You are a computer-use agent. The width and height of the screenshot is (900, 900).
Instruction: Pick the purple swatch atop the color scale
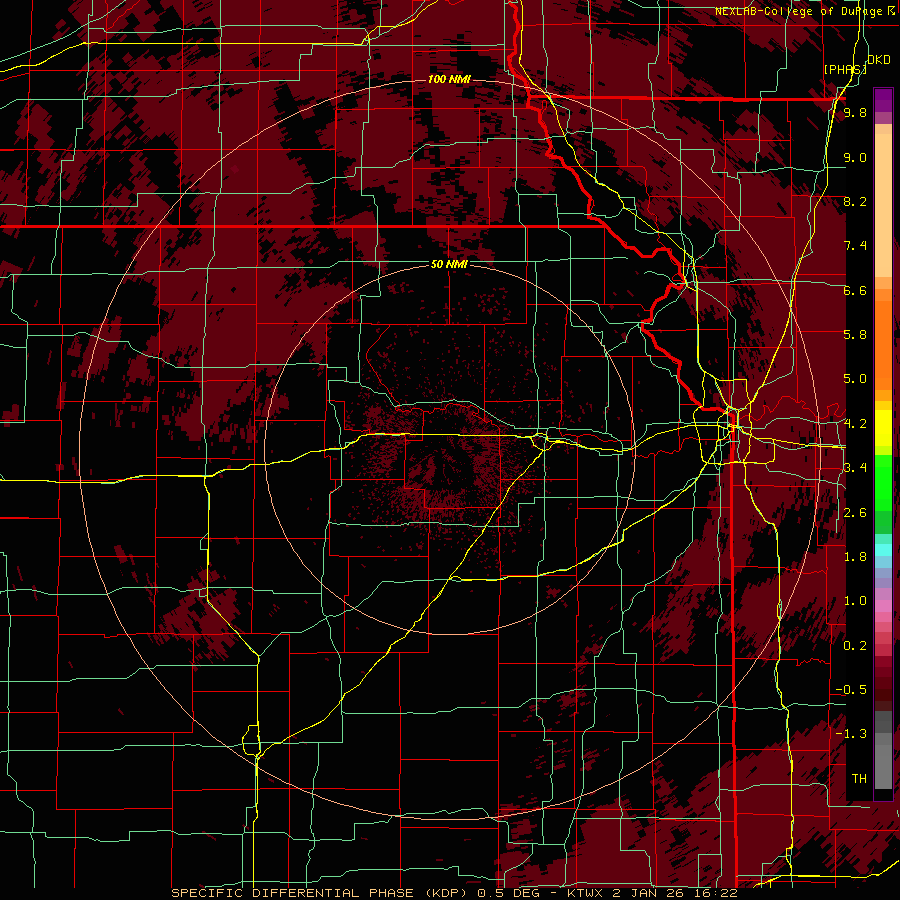[x=883, y=100]
